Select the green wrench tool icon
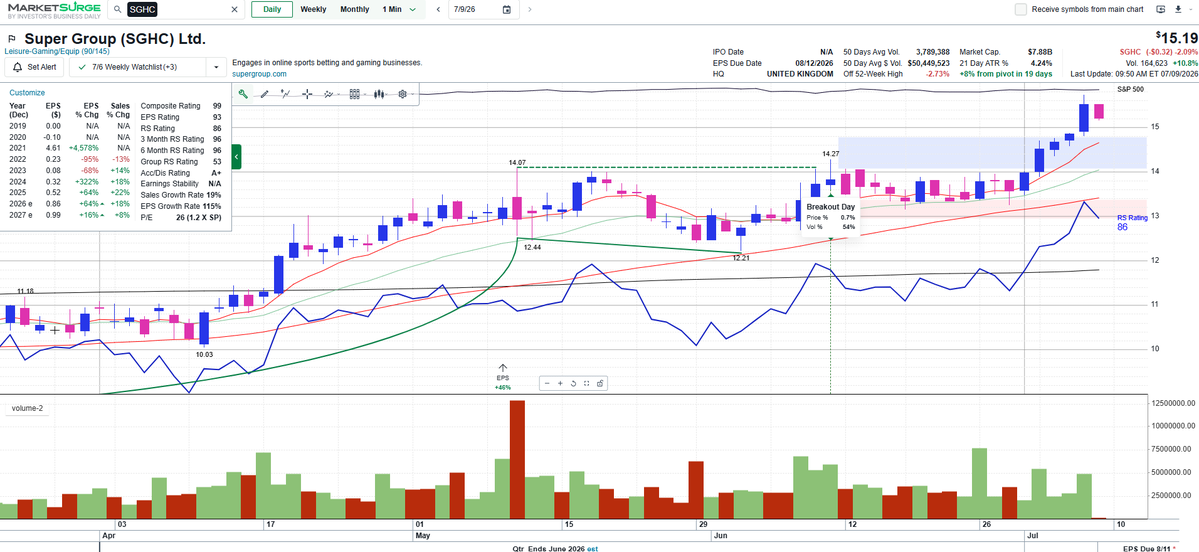 (x=243, y=94)
